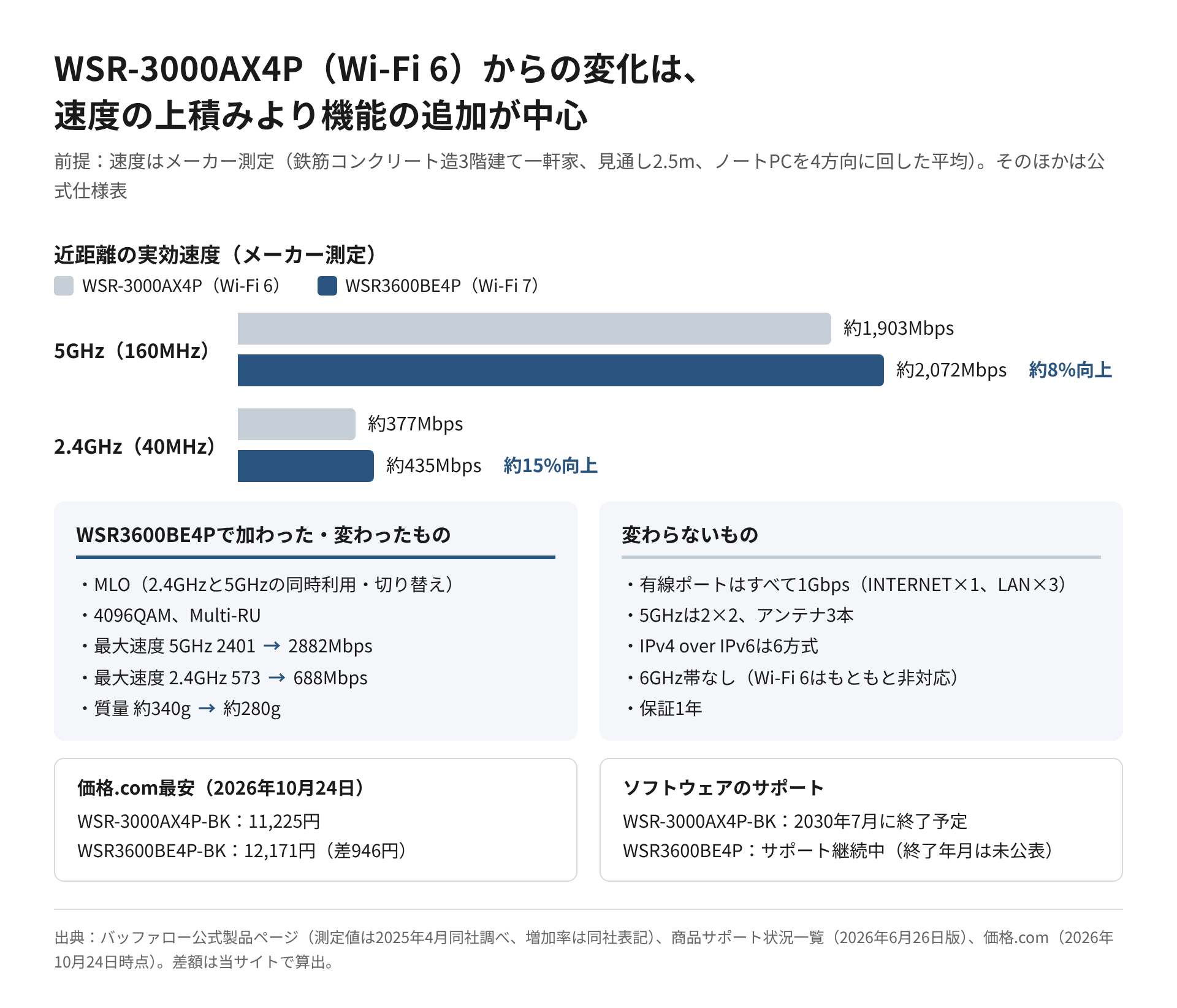This screenshot has width=1177, height=1008.
Task: Click the arrow between 573 and 688Mbps
Action: 277,678
